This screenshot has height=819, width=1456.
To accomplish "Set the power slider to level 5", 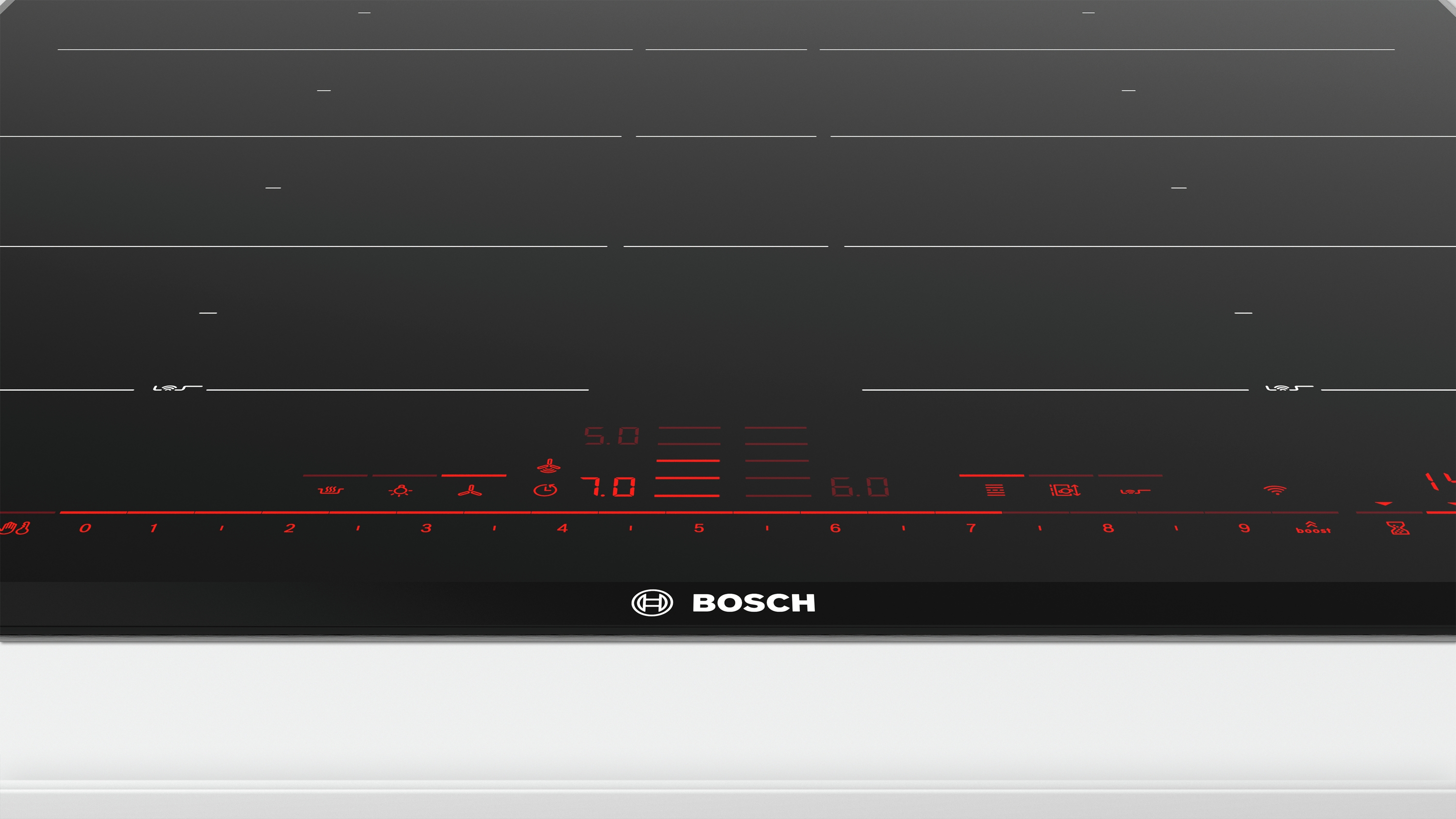I will click(x=699, y=528).
